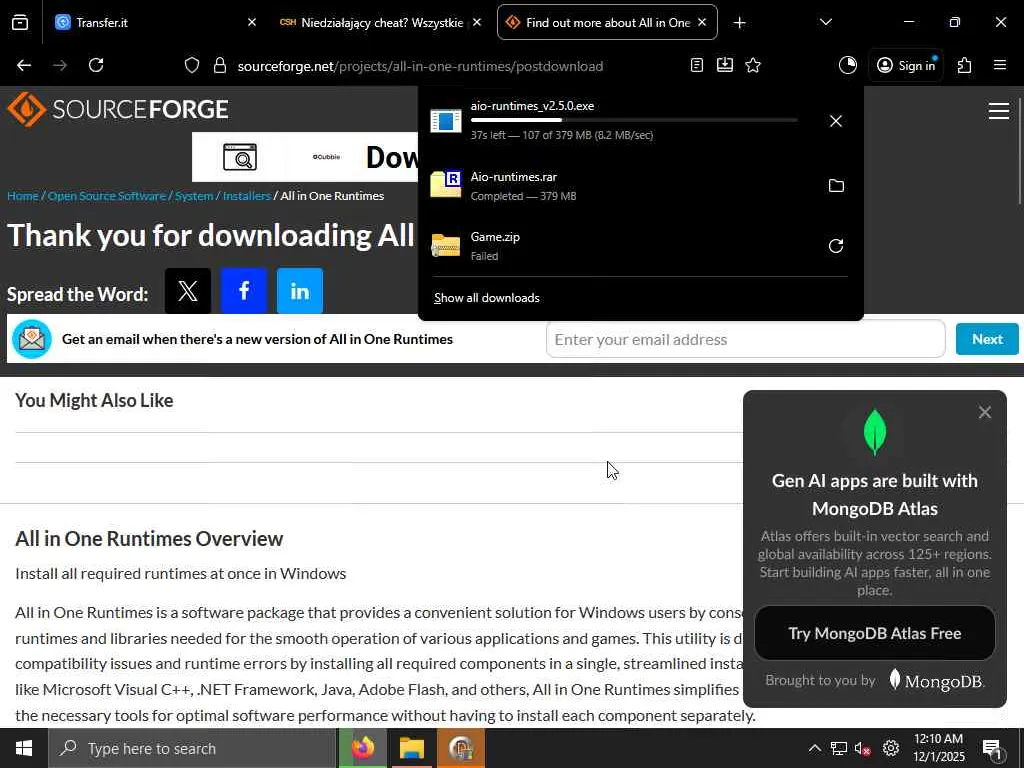1024x768 pixels.
Task: Open the Installers breadcrumb link
Action: click(247, 196)
